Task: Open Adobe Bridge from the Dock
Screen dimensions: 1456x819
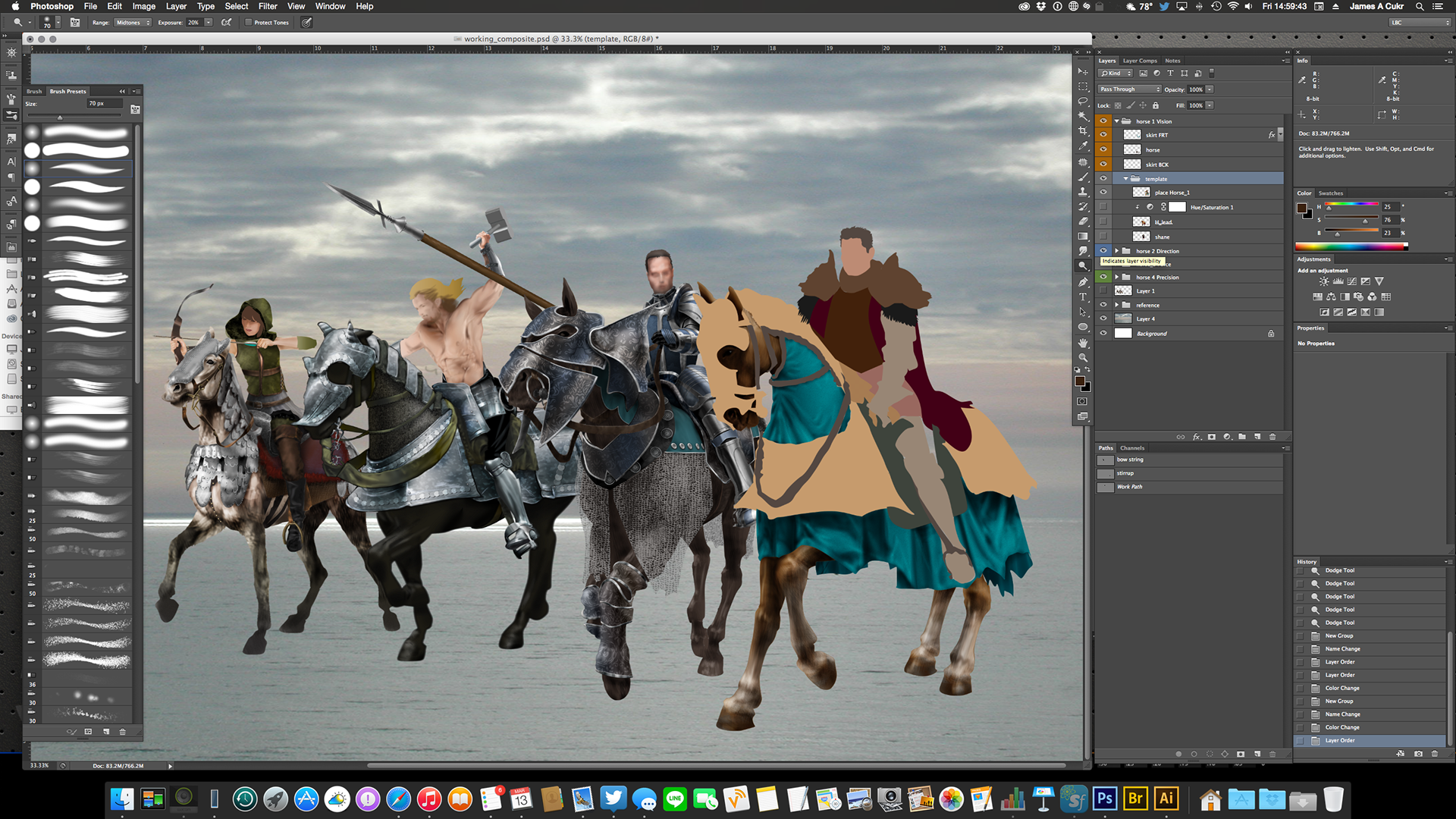Action: tap(1136, 799)
